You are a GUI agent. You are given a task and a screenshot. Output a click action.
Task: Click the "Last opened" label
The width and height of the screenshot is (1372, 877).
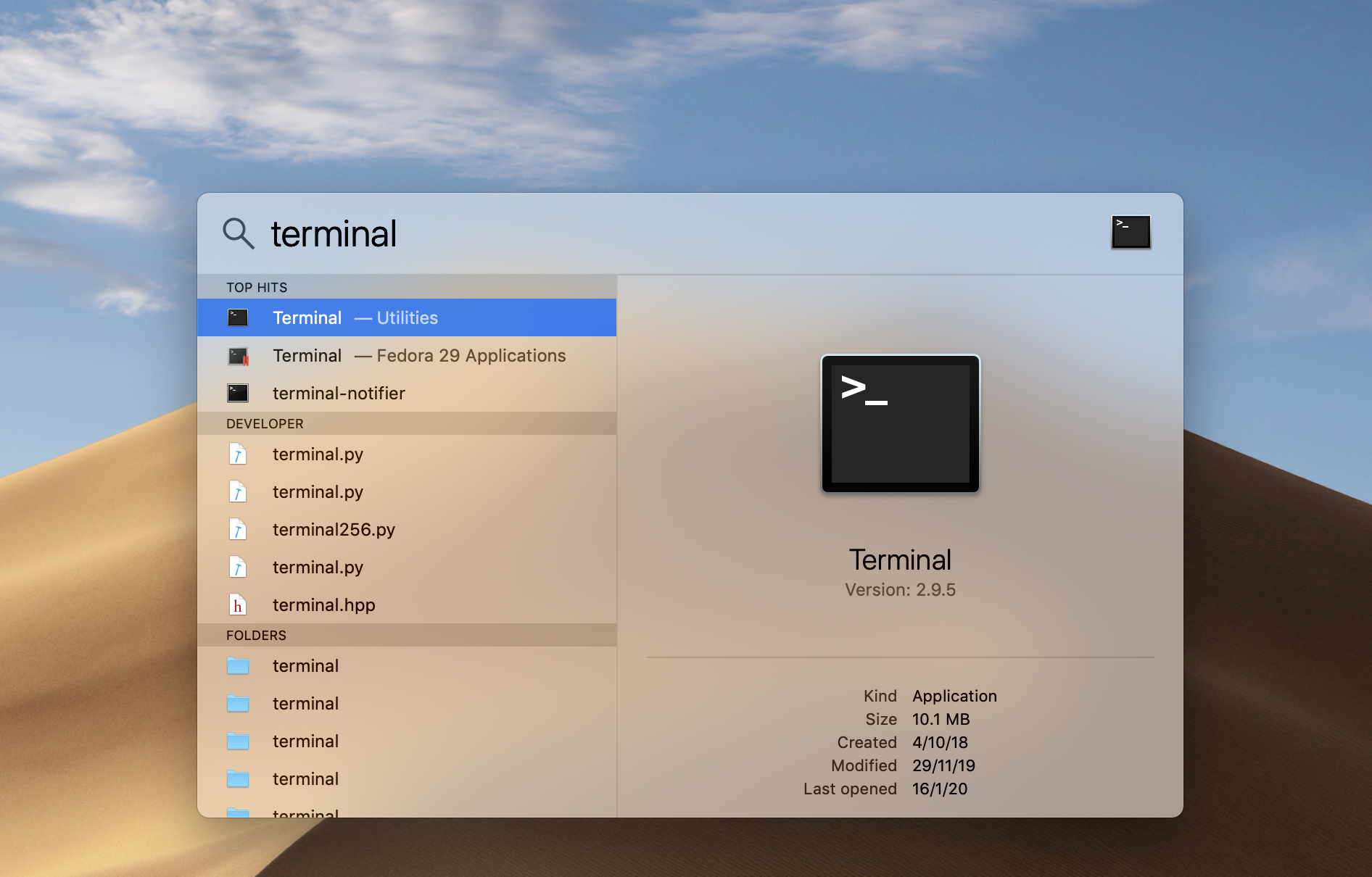(850, 789)
